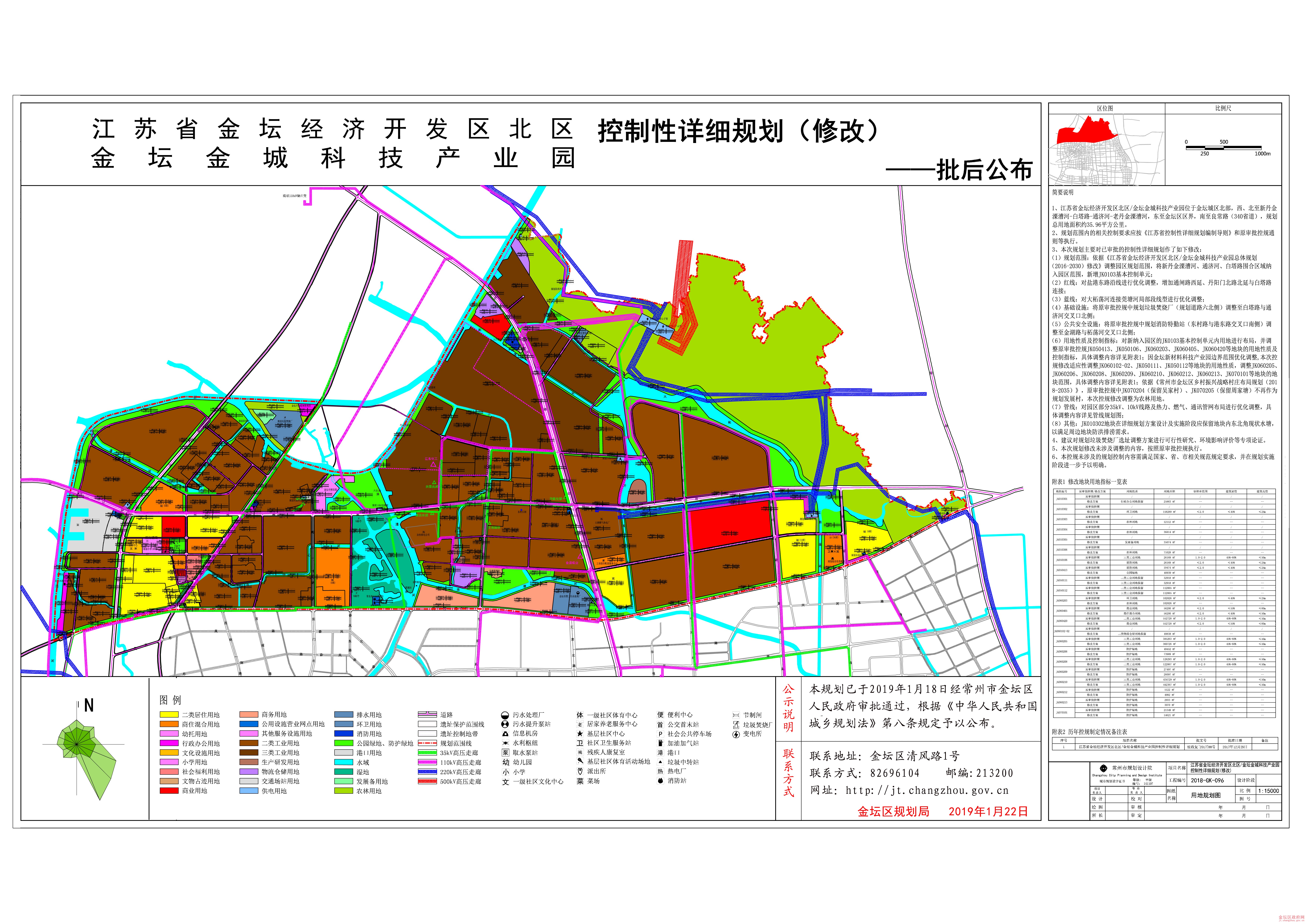Click the 一级社区文化中心 legend symbol
This screenshot has height=924, width=1307.
(x=506, y=782)
